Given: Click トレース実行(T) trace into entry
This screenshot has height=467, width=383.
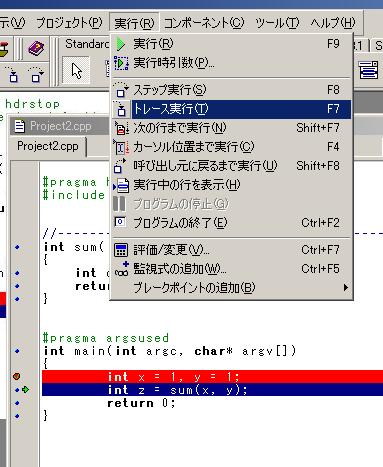Looking at the screenshot, I should tap(231, 109).
